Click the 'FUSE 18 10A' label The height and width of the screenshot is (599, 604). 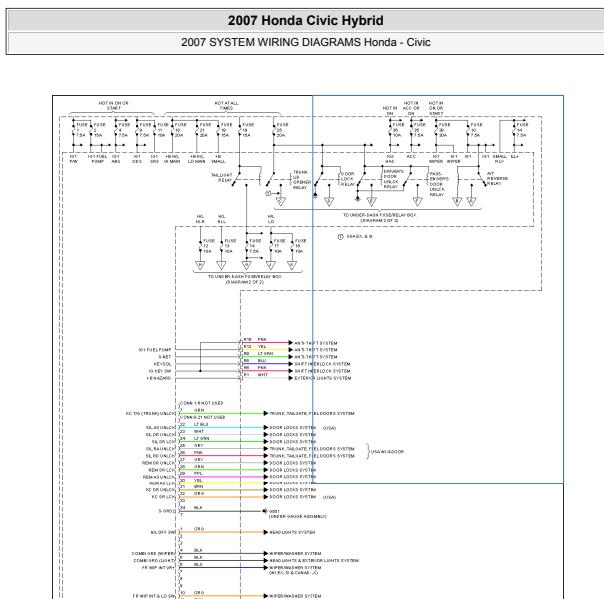300,246
